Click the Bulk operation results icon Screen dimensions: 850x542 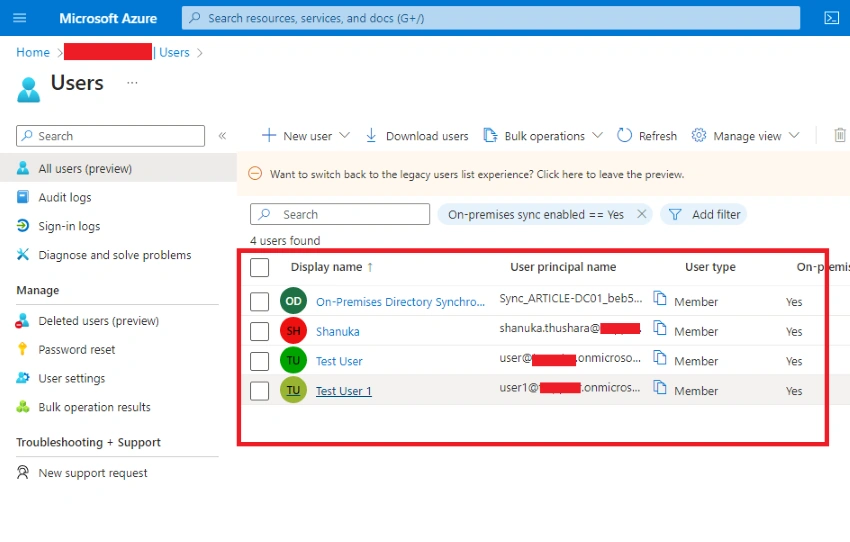(23, 406)
